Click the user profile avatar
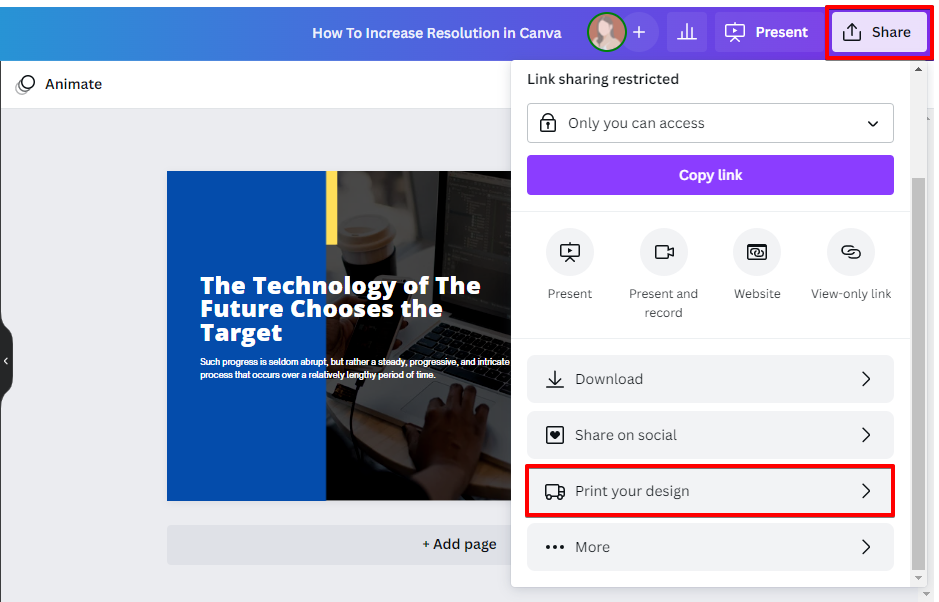This screenshot has width=939, height=602. coord(606,32)
